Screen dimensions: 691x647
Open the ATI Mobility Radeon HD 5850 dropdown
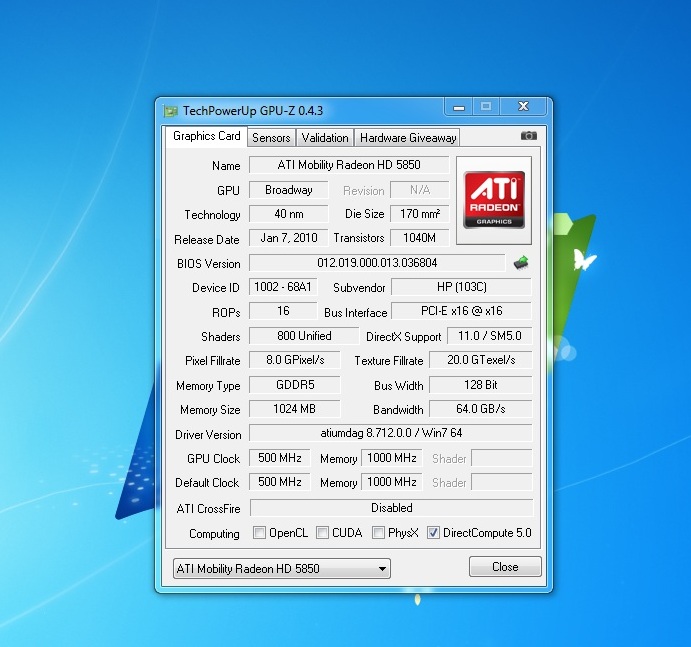click(282, 569)
